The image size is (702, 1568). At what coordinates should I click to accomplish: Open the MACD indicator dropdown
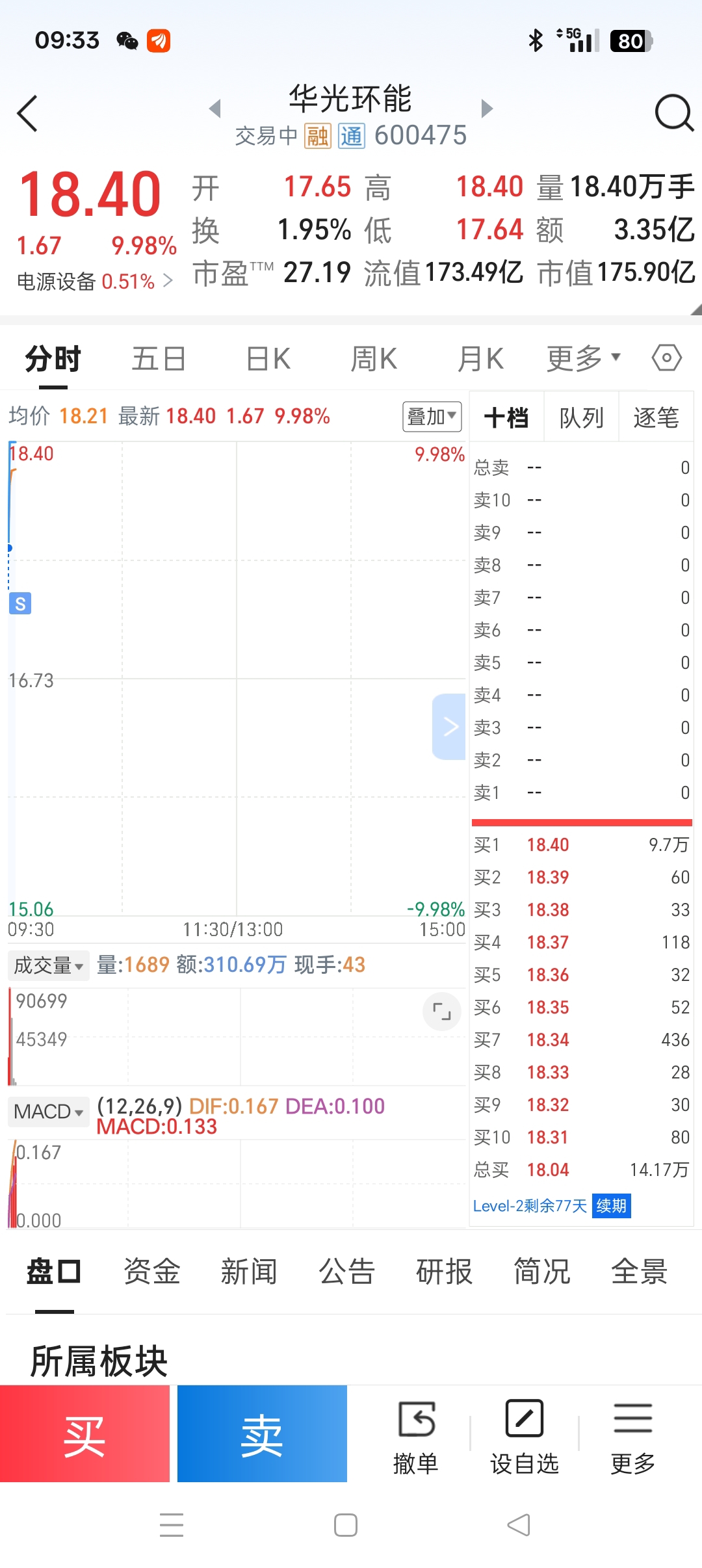coord(49,1112)
